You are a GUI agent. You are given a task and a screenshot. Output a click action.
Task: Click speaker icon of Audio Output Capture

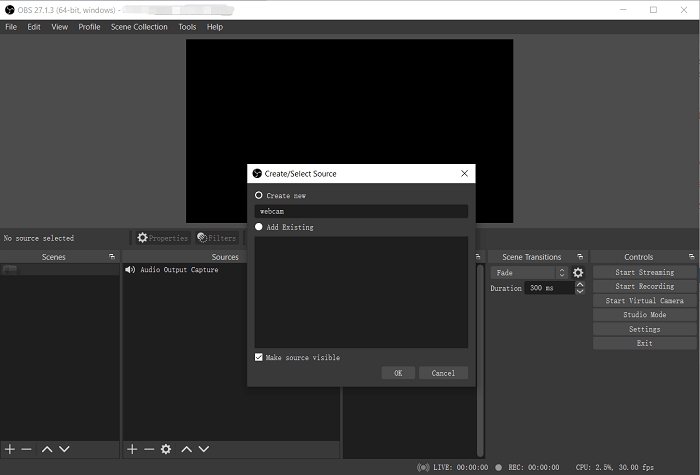pos(130,270)
